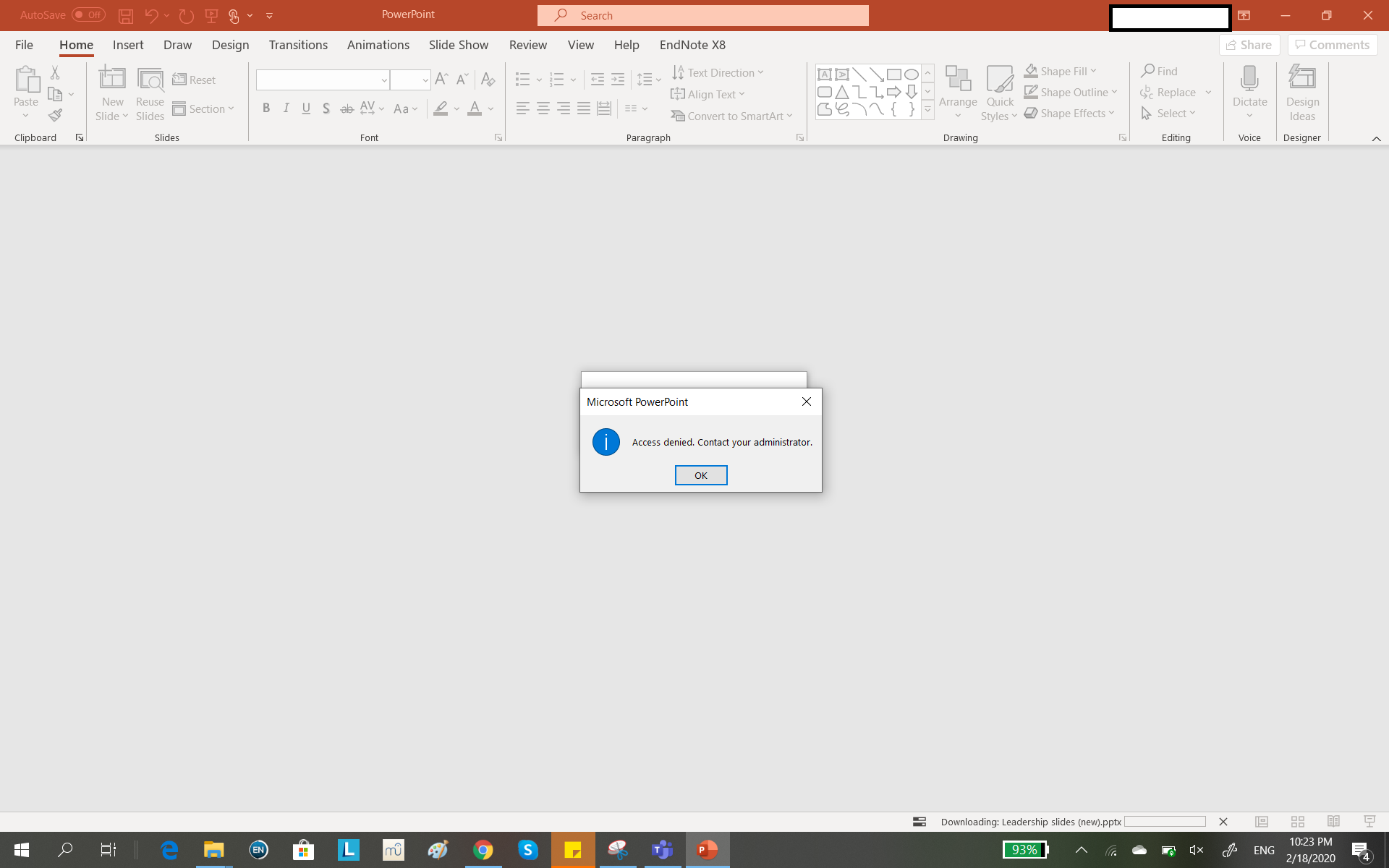1389x868 pixels.
Task: Open the Transitions ribbon tab
Action: tap(298, 45)
